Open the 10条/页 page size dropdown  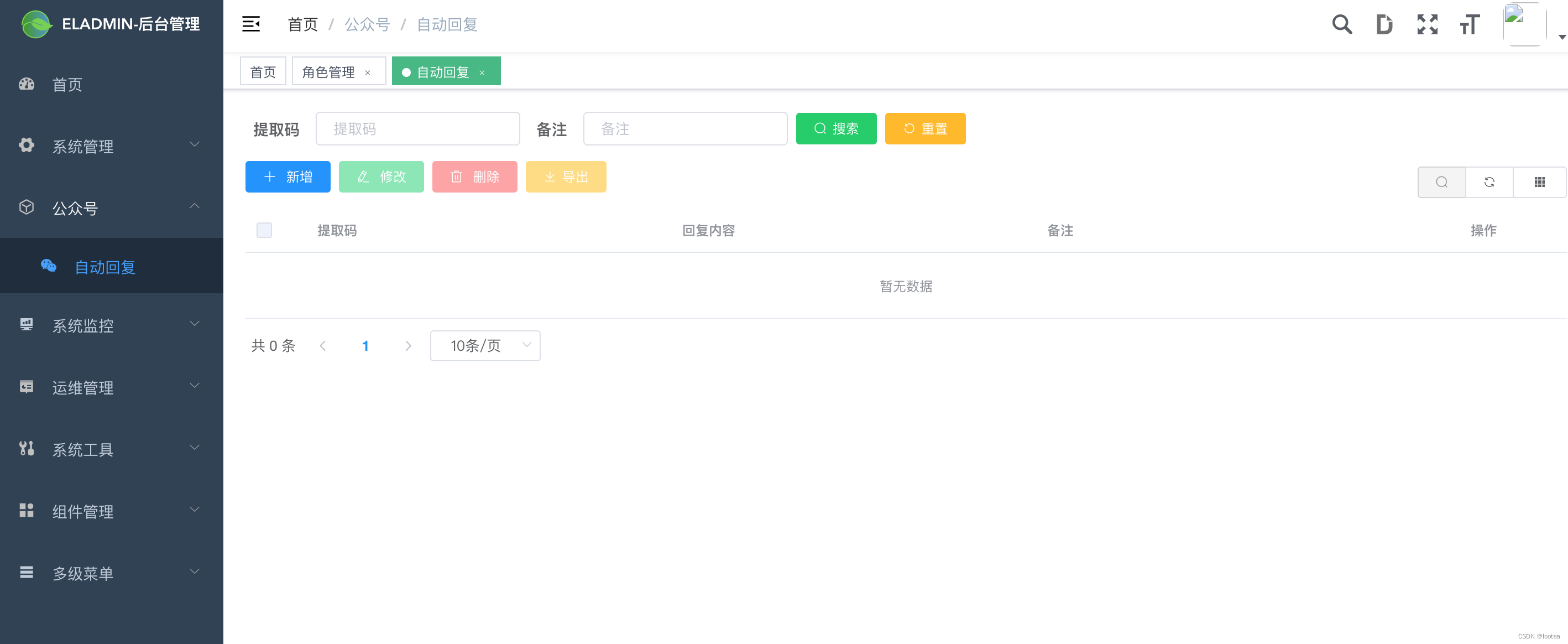pyautogui.click(x=485, y=346)
